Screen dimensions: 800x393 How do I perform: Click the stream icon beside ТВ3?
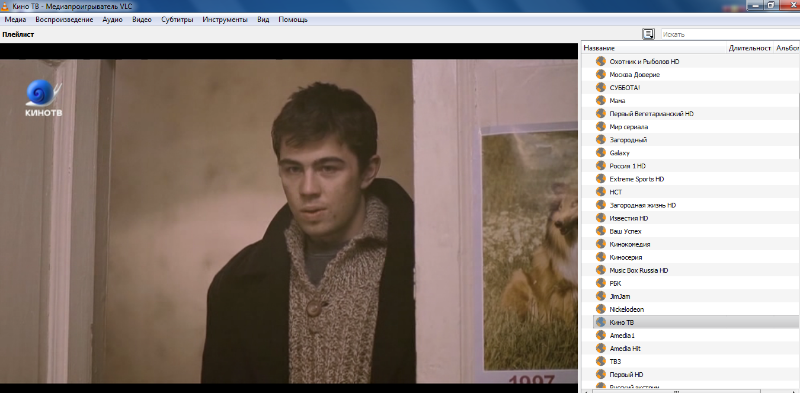point(601,361)
